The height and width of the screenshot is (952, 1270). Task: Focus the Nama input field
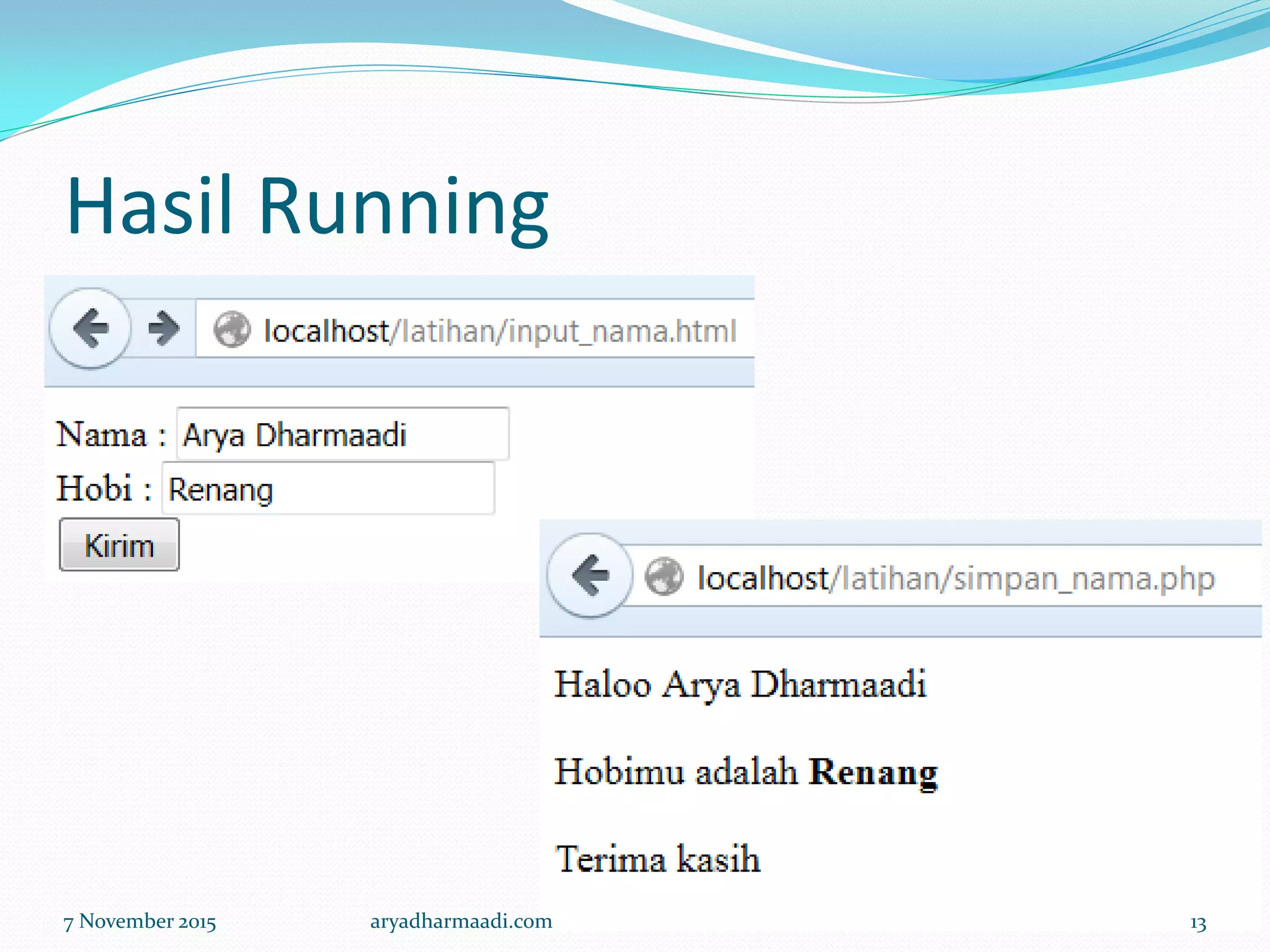342,434
